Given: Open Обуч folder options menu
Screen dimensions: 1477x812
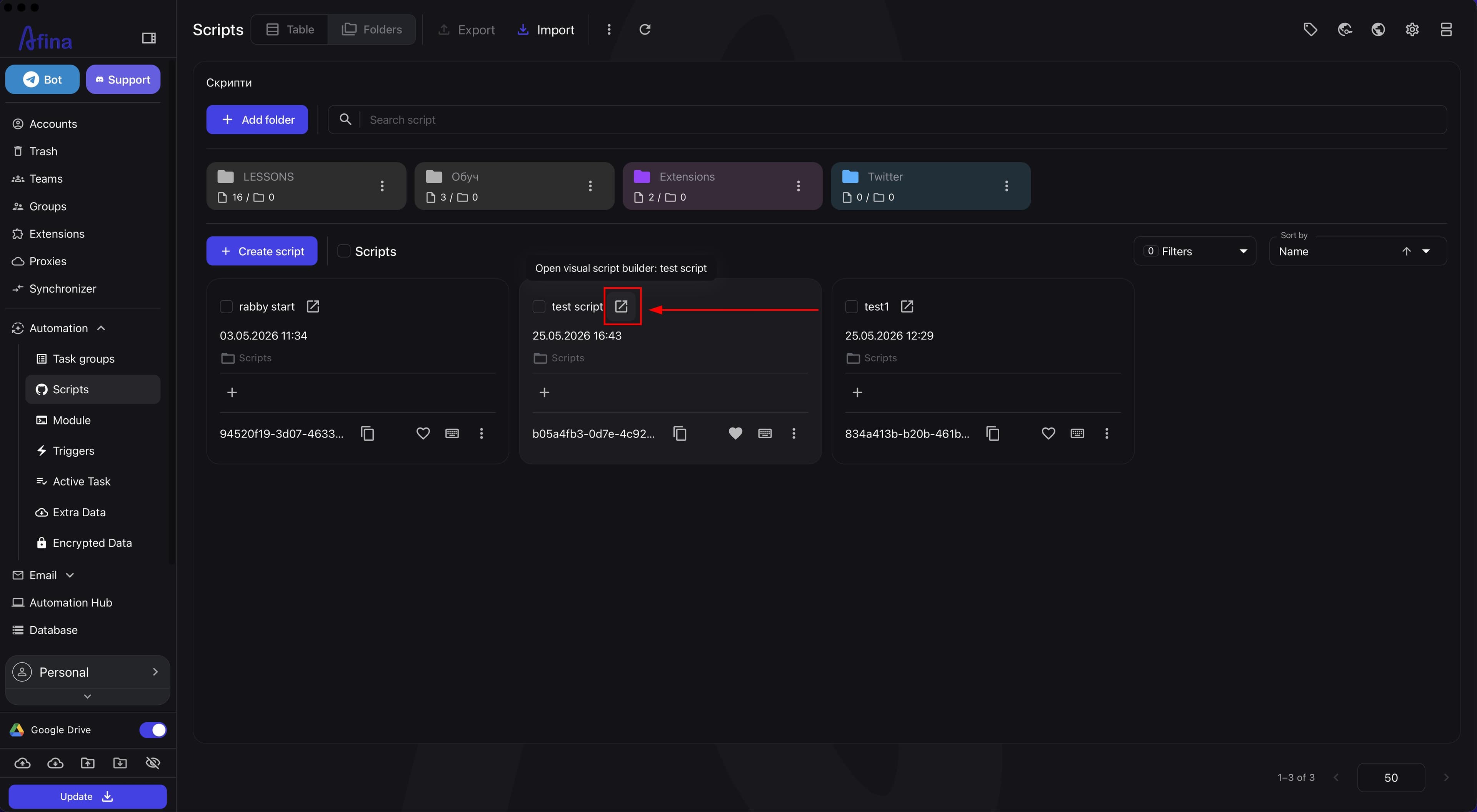Looking at the screenshot, I should coord(590,186).
